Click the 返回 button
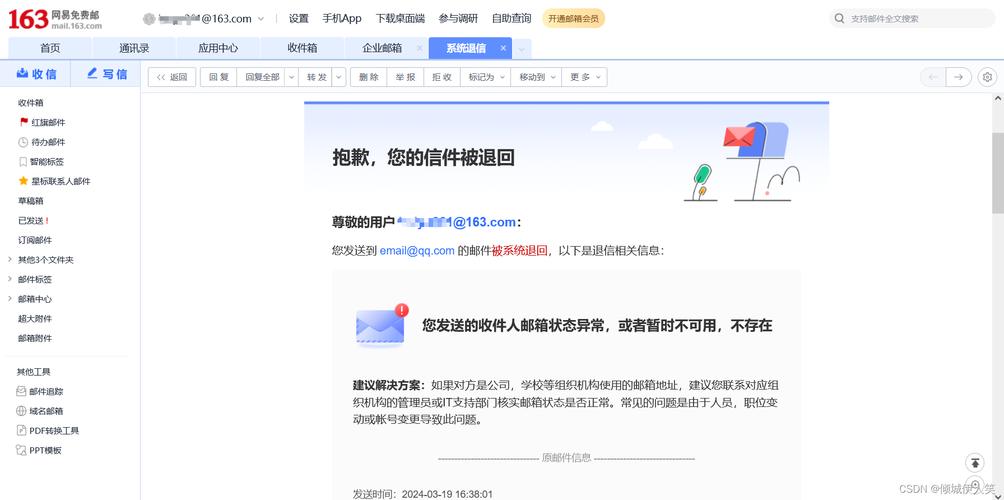 [172, 77]
